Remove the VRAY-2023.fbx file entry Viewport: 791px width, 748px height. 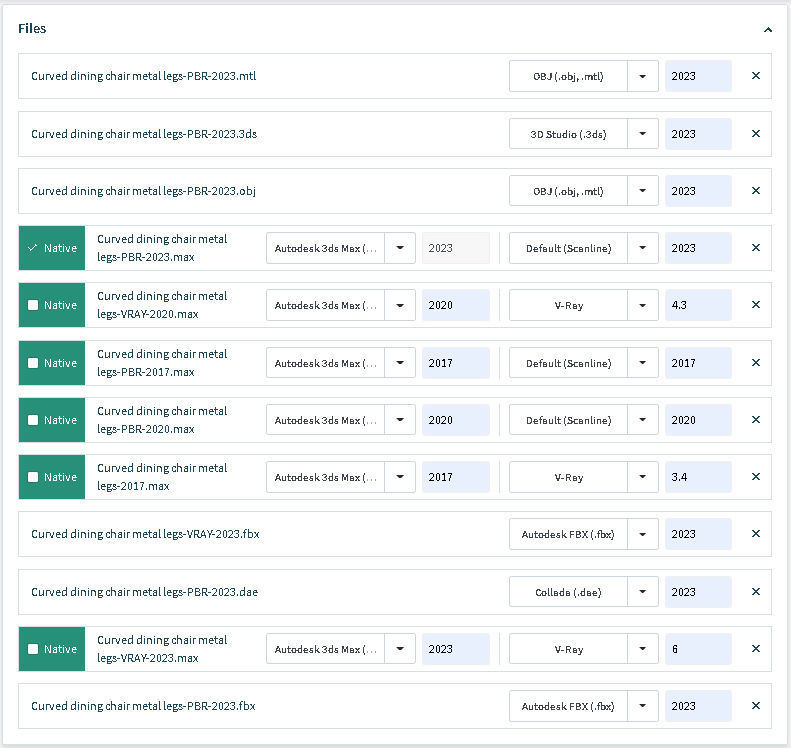(x=755, y=534)
